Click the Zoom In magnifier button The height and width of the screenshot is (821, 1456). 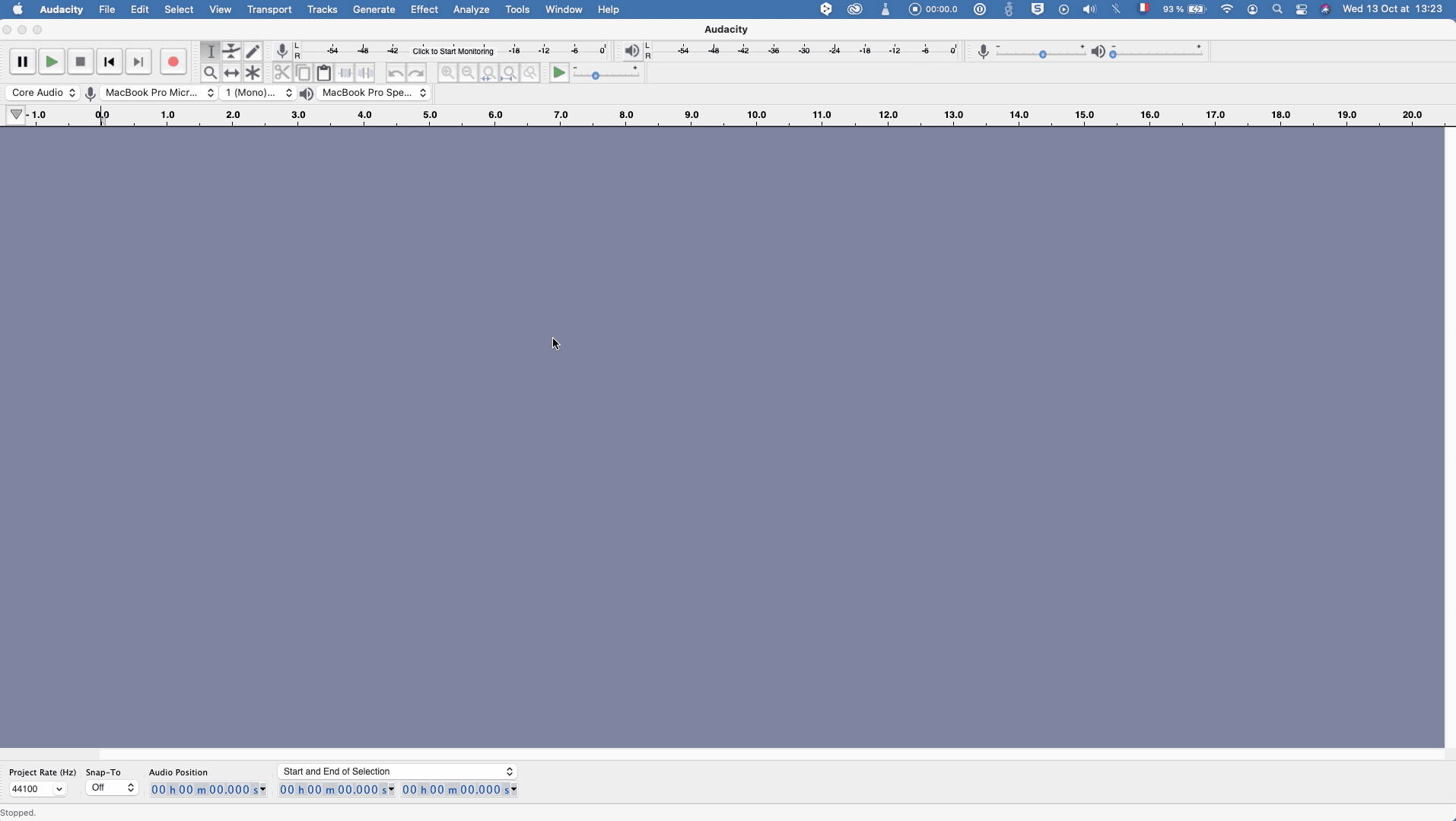[447, 73]
